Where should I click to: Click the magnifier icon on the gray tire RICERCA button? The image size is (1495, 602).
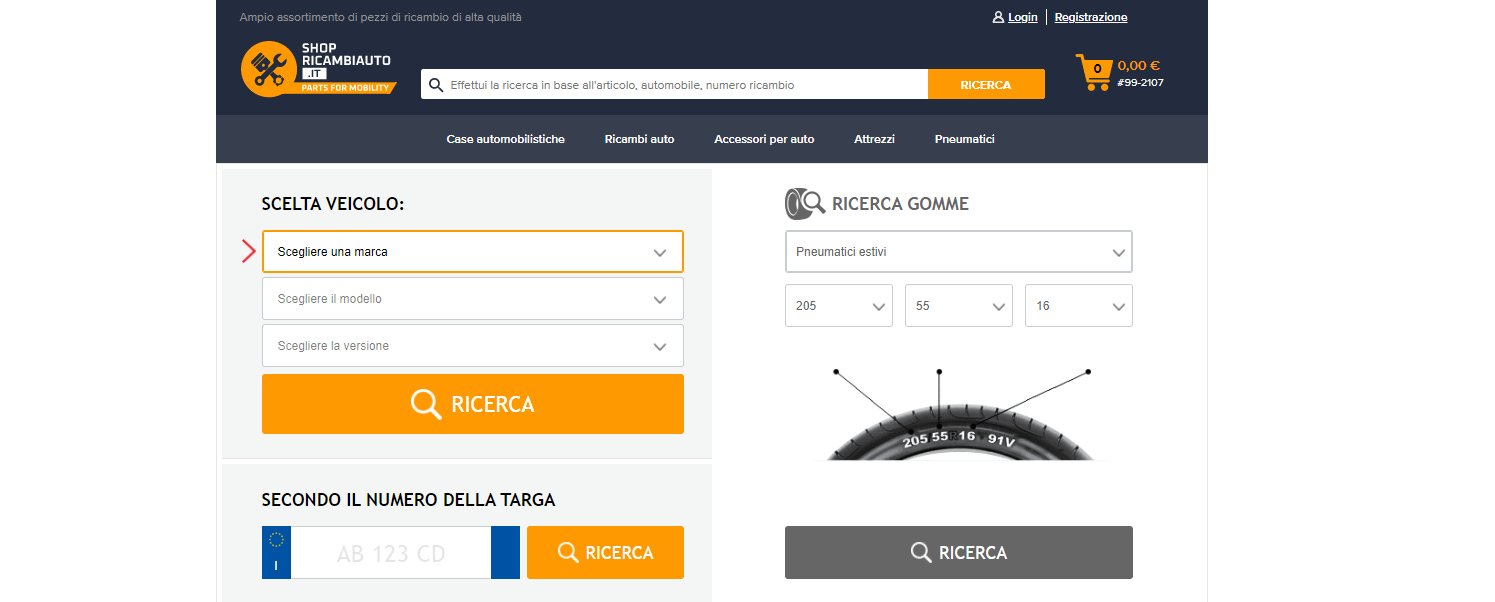click(x=920, y=552)
